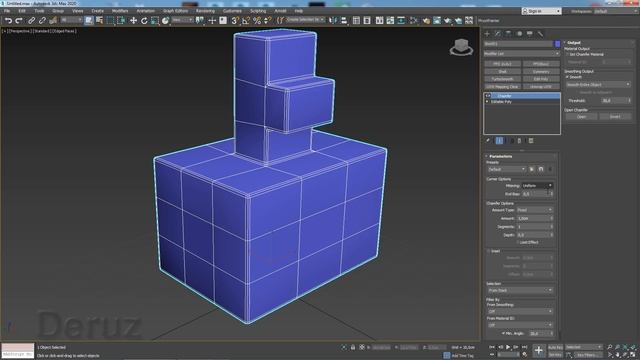
Task: Open the Display panel tab
Action: 530,33
